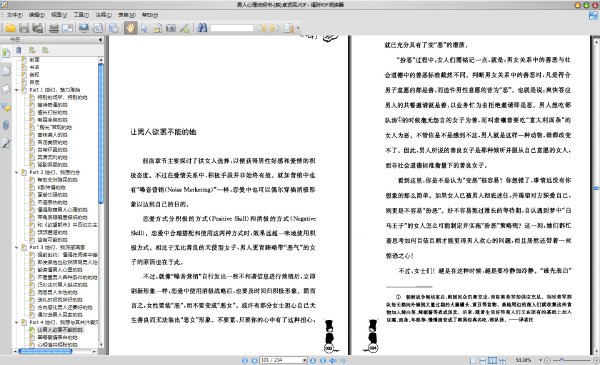Select the Snapshot camera tool
This screenshot has height=365, width=600.
(171, 28)
